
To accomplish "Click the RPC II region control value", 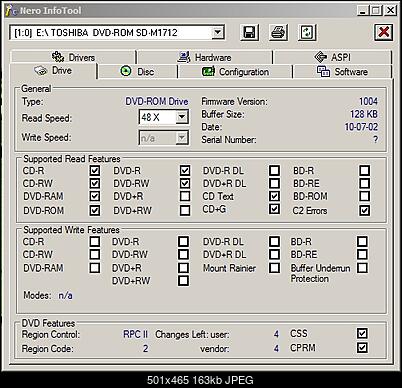I will coord(135,334).
